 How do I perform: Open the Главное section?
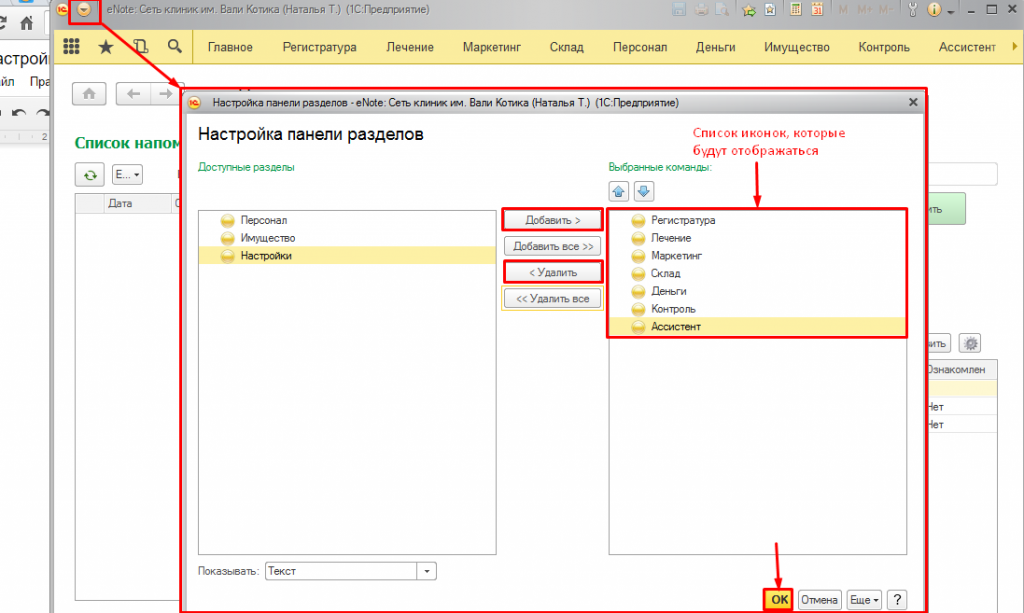point(230,47)
